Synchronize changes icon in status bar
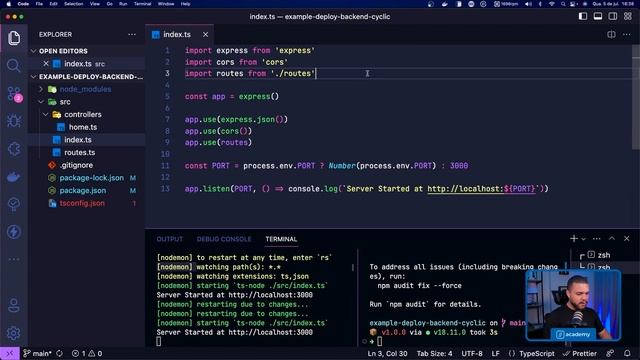Viewport: 640px width, 360px height. coord(60,353)
